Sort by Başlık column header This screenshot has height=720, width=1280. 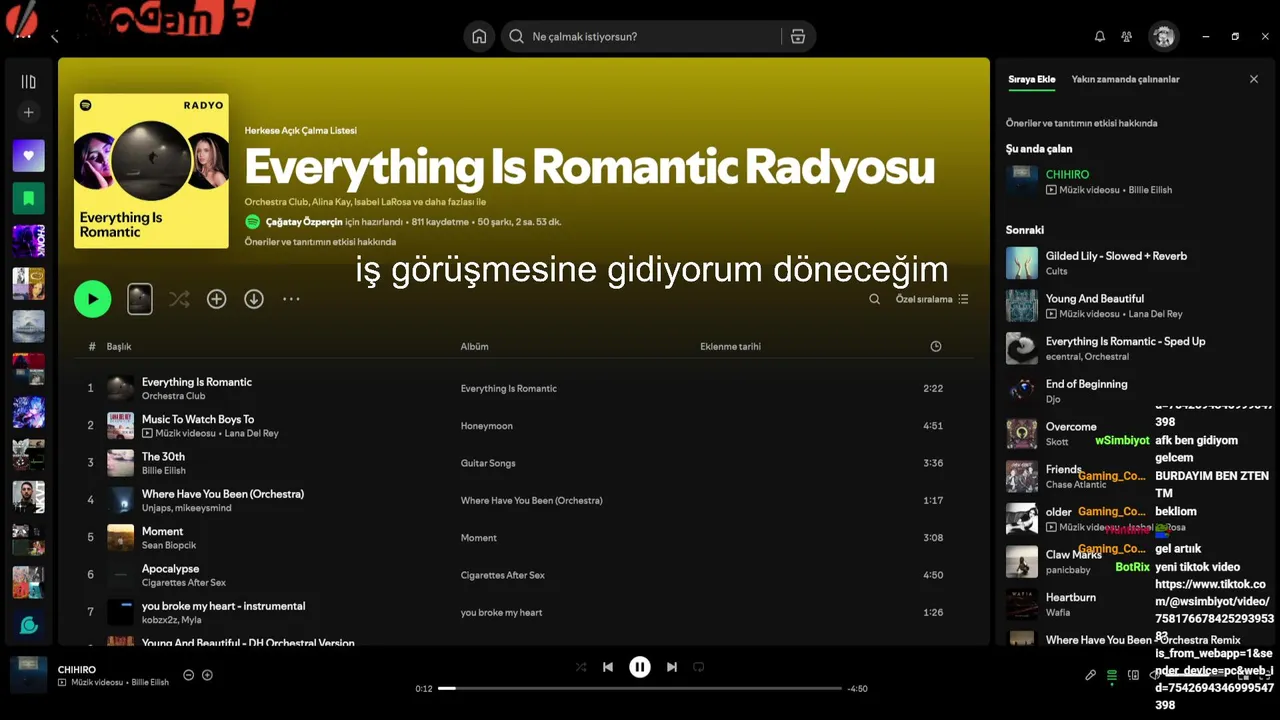[x=119, y=346]
